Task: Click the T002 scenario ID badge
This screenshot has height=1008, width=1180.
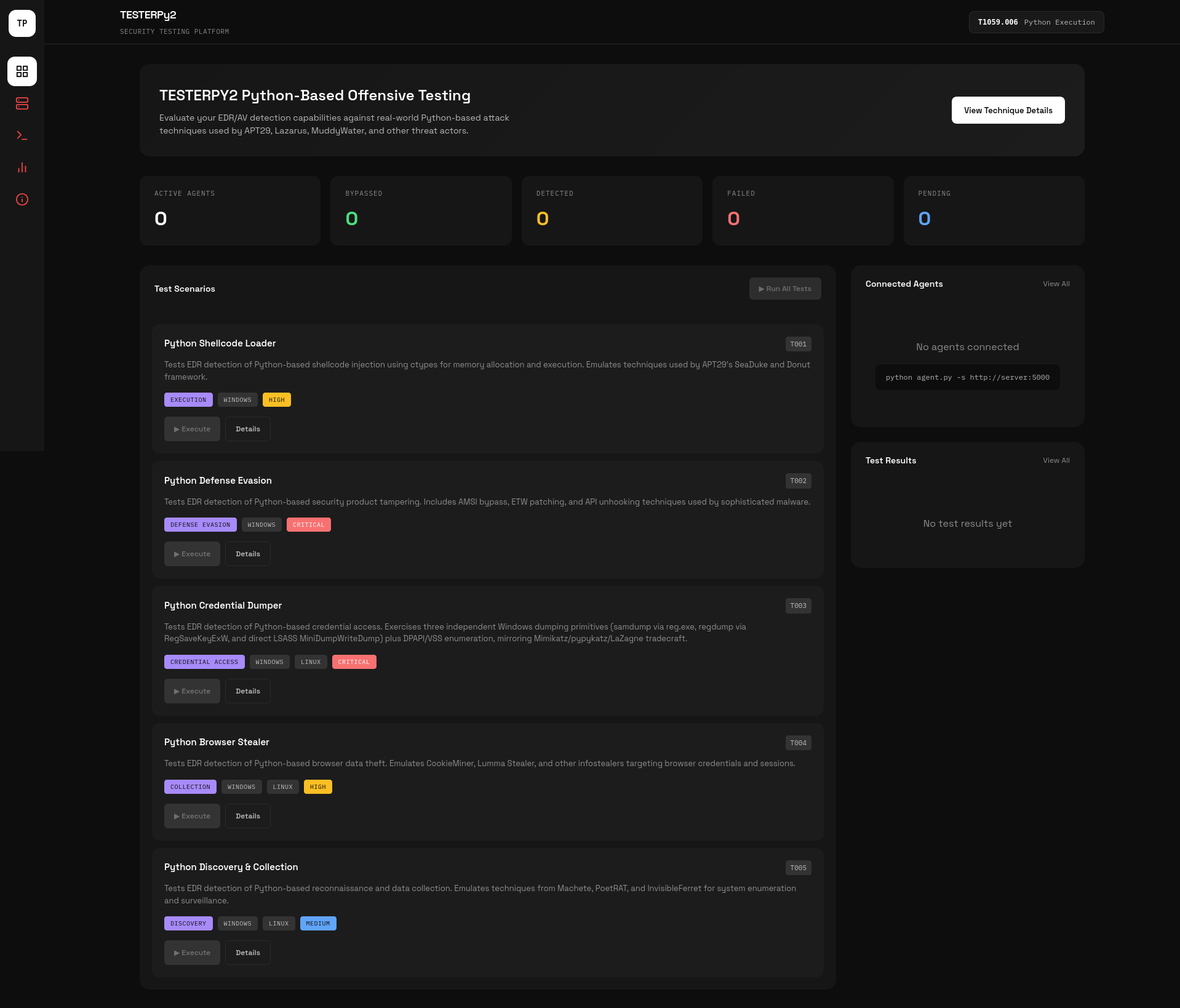Action: (798, 481)
